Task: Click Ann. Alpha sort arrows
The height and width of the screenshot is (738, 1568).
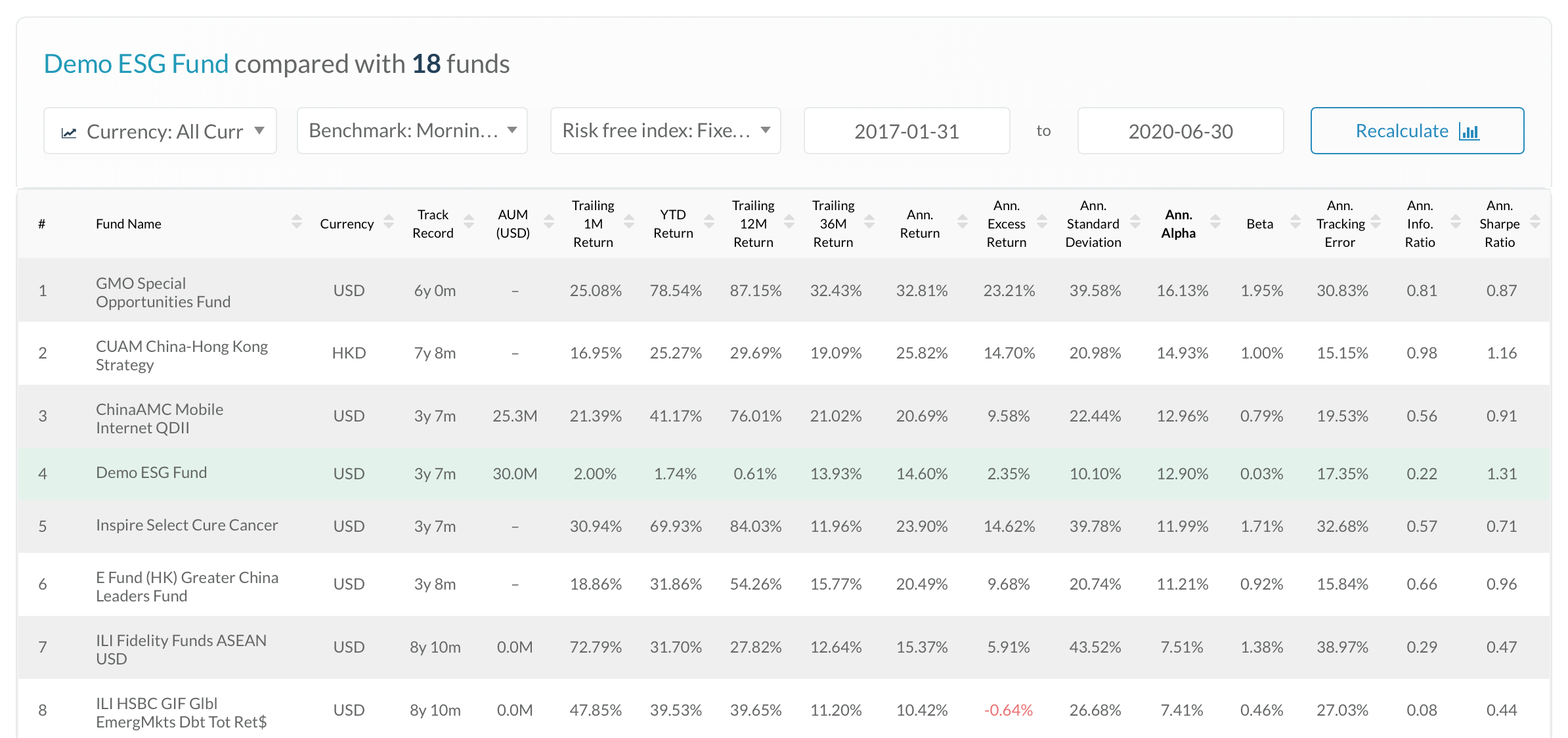Action: [1215, 222]
